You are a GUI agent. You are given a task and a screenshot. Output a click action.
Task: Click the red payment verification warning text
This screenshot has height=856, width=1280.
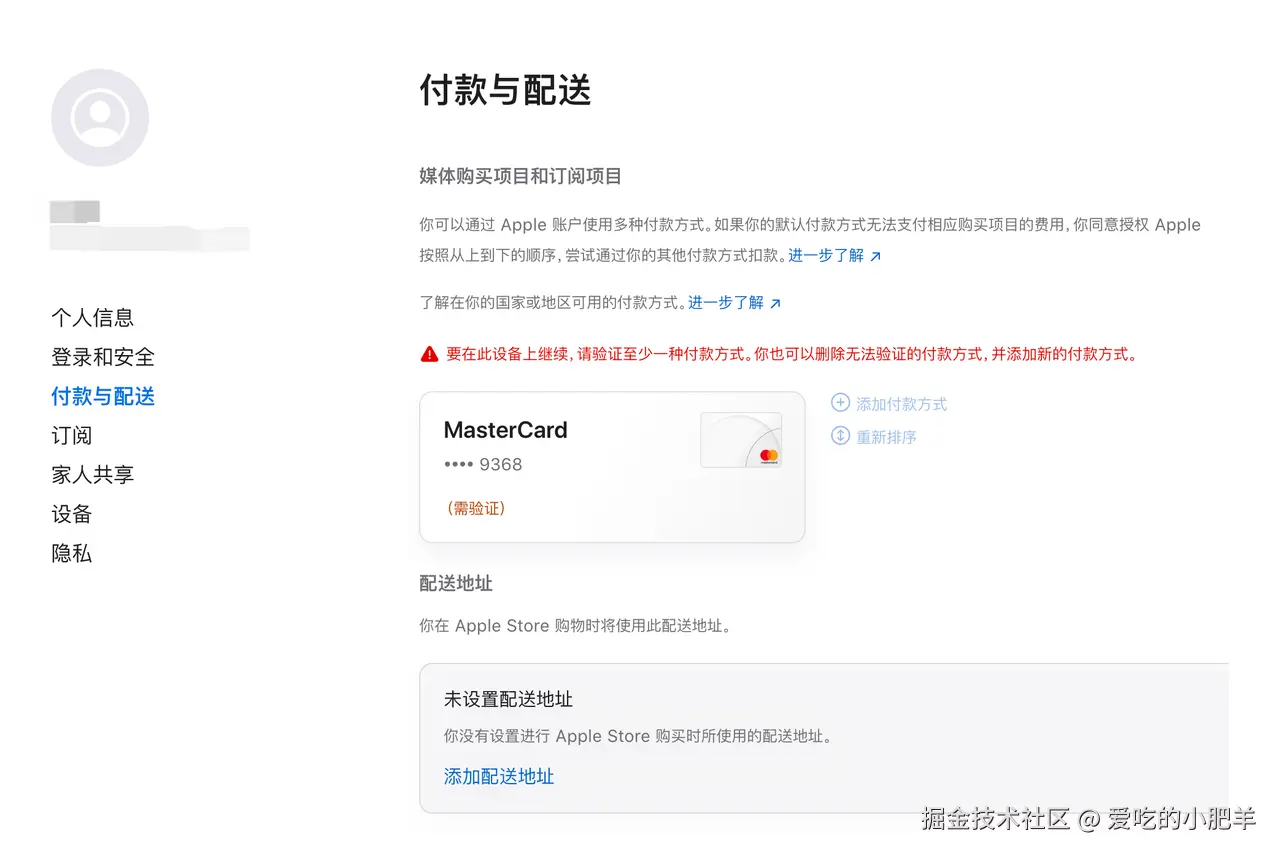tap(792, 354)
